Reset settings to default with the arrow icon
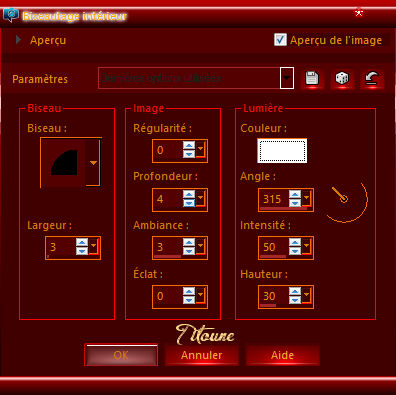Viewport: 396px width, 395px height. pyautogui.click(x=372, y=79)
